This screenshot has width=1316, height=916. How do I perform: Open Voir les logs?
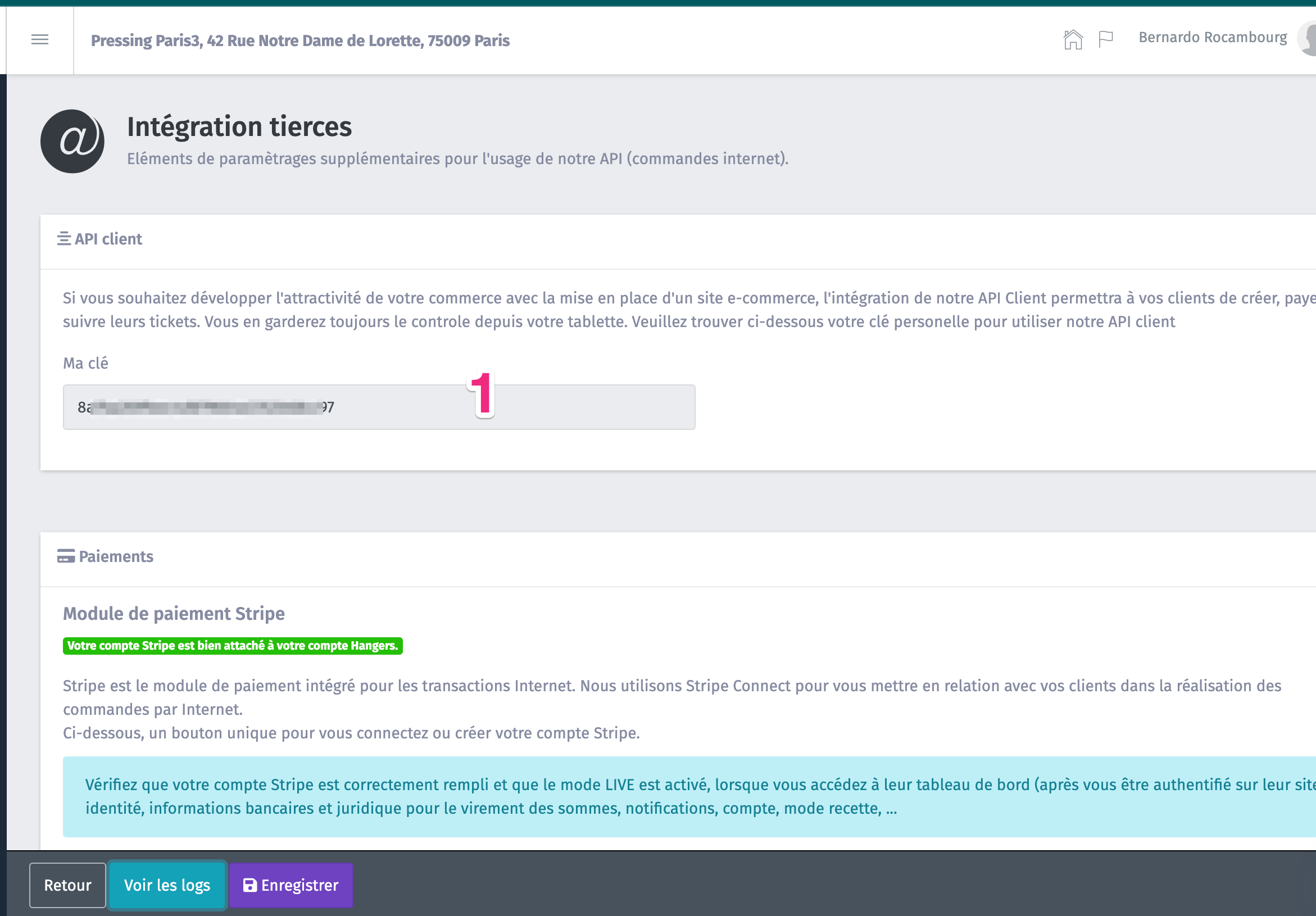point(167,885)
